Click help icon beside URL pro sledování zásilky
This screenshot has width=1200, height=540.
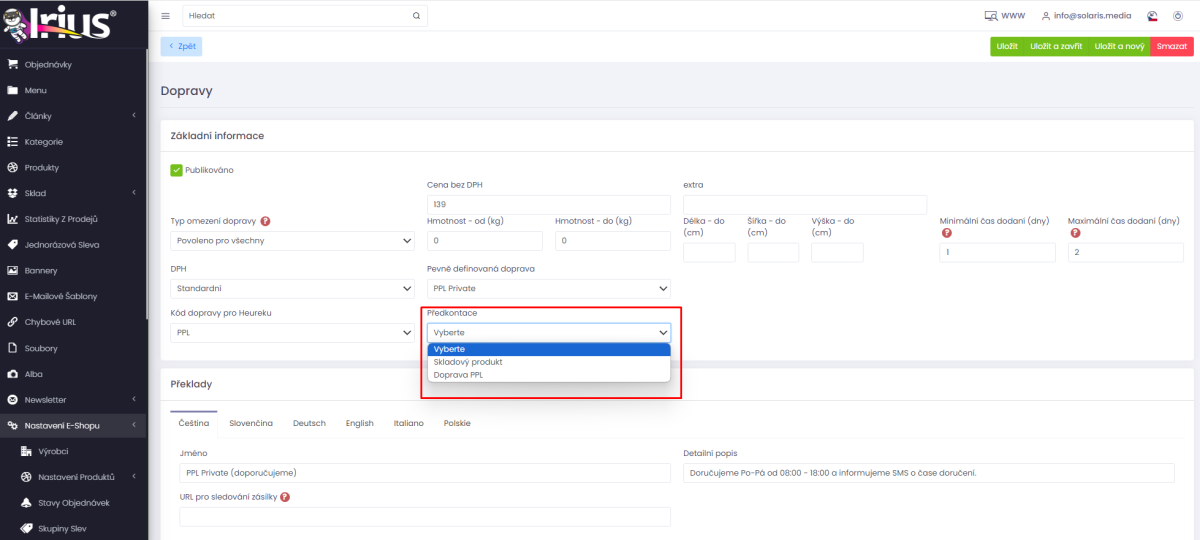[286, 496]
